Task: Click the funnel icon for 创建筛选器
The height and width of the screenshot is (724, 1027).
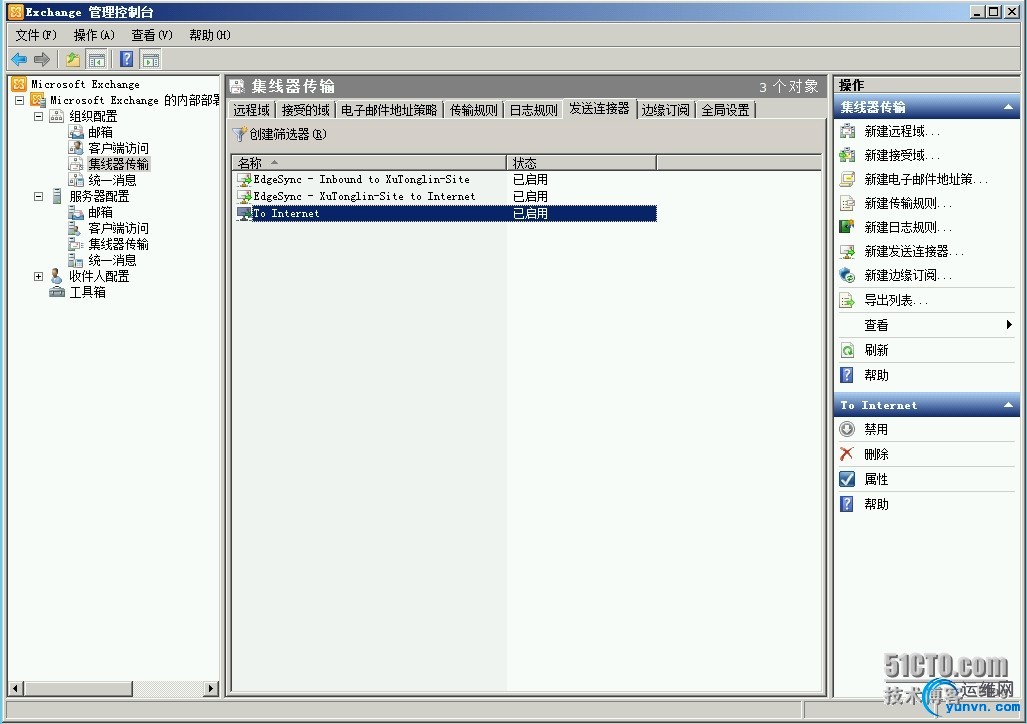Action: (240, 134)
